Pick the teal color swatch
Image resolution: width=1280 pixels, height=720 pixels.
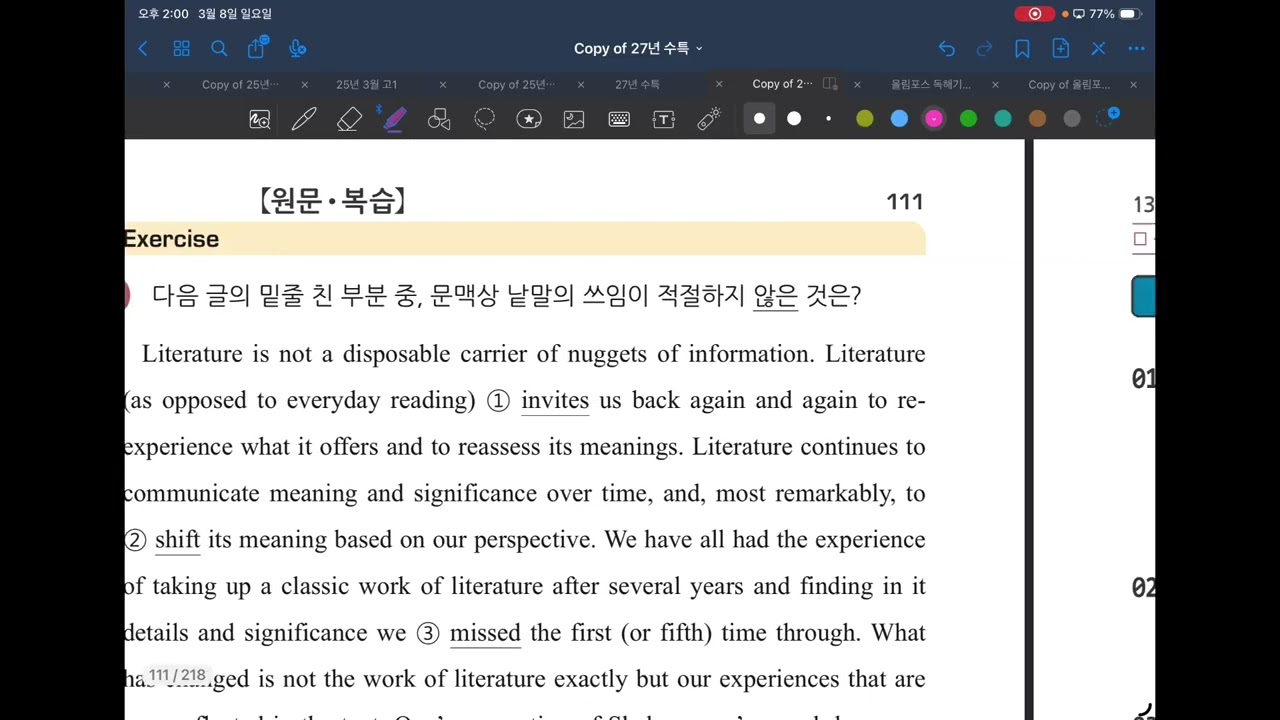point(1003,119)
